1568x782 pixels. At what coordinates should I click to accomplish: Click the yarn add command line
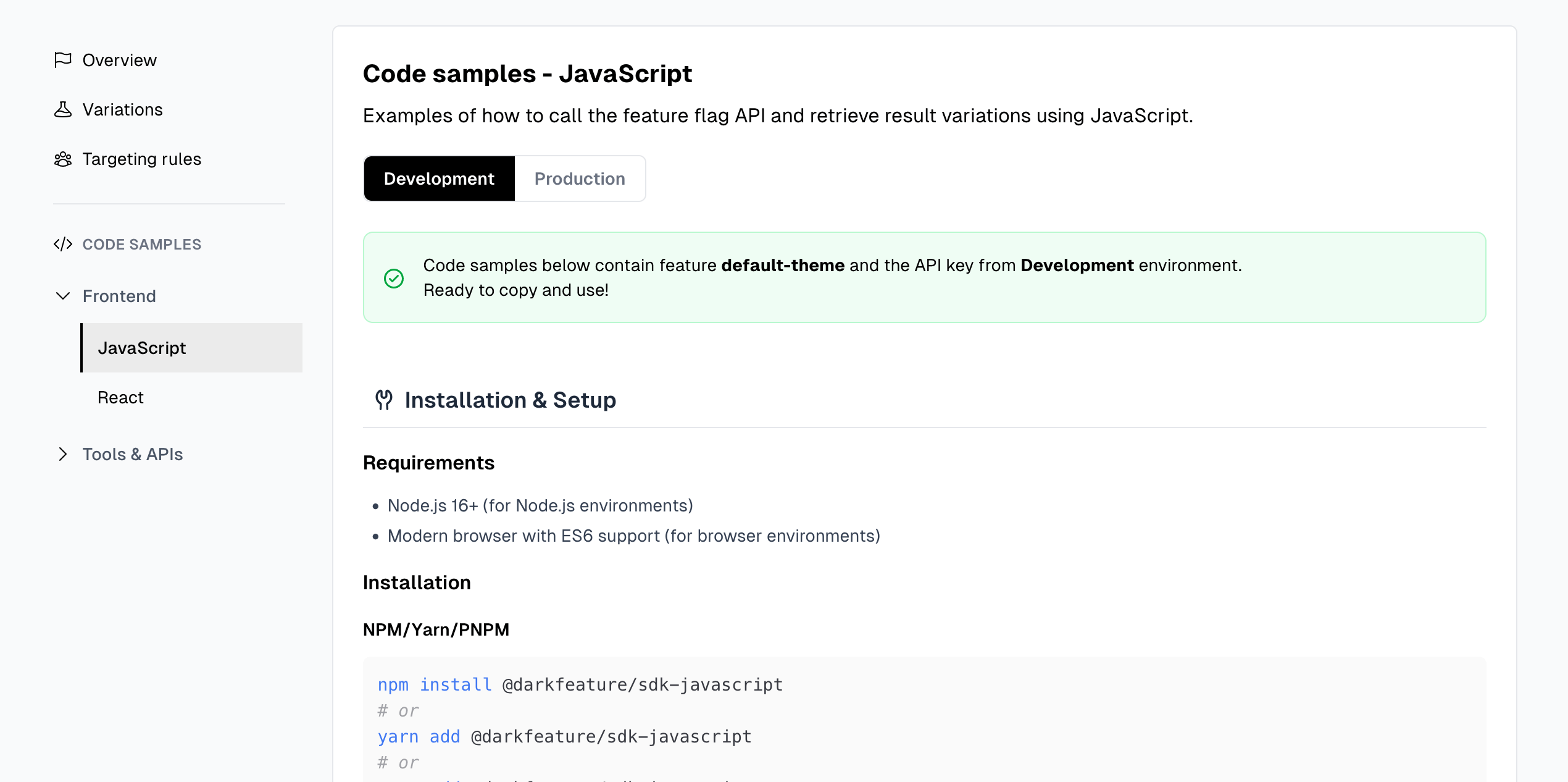565,736
